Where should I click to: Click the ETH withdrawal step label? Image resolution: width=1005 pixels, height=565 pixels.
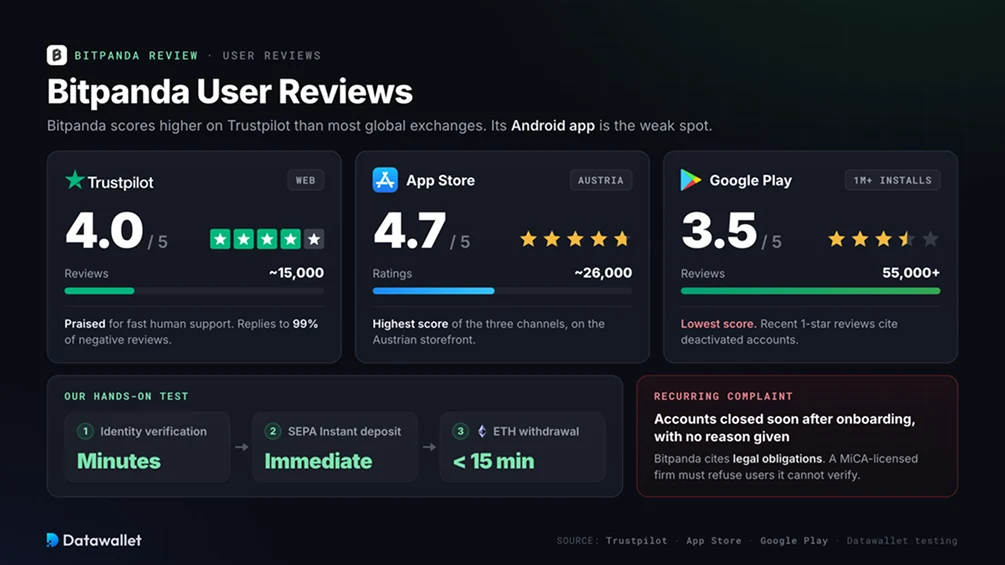tap(536, 432)
